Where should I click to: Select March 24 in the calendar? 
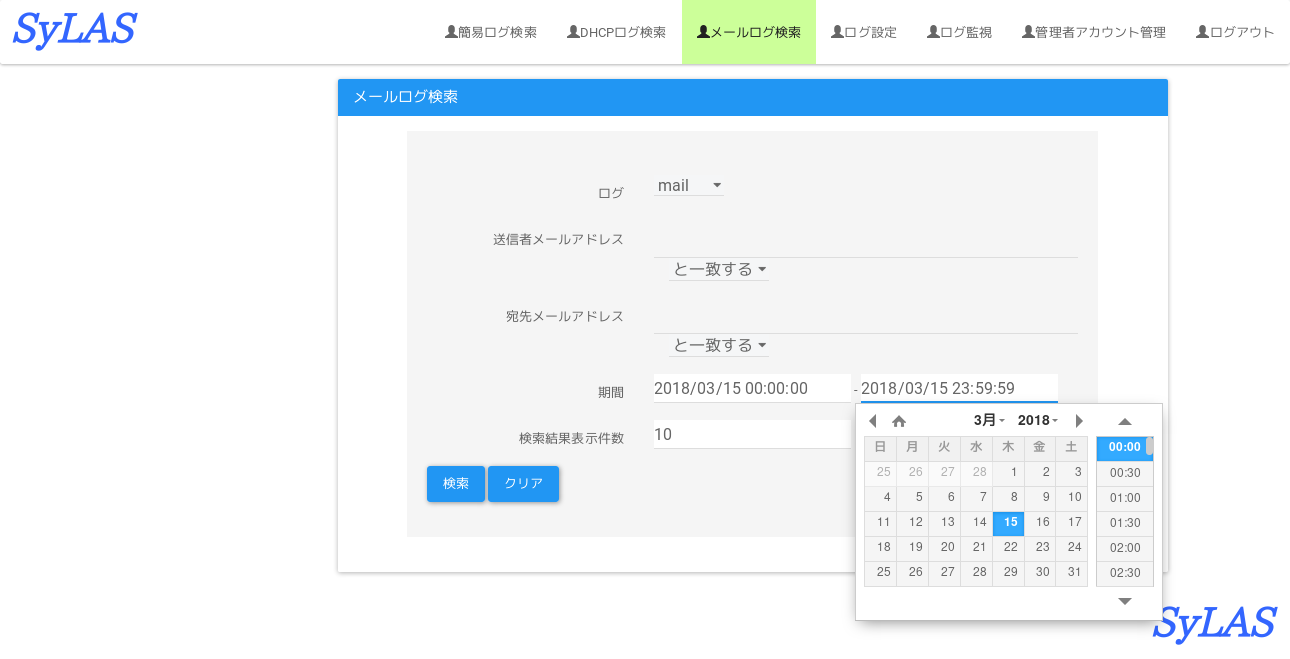(1072, 547)
